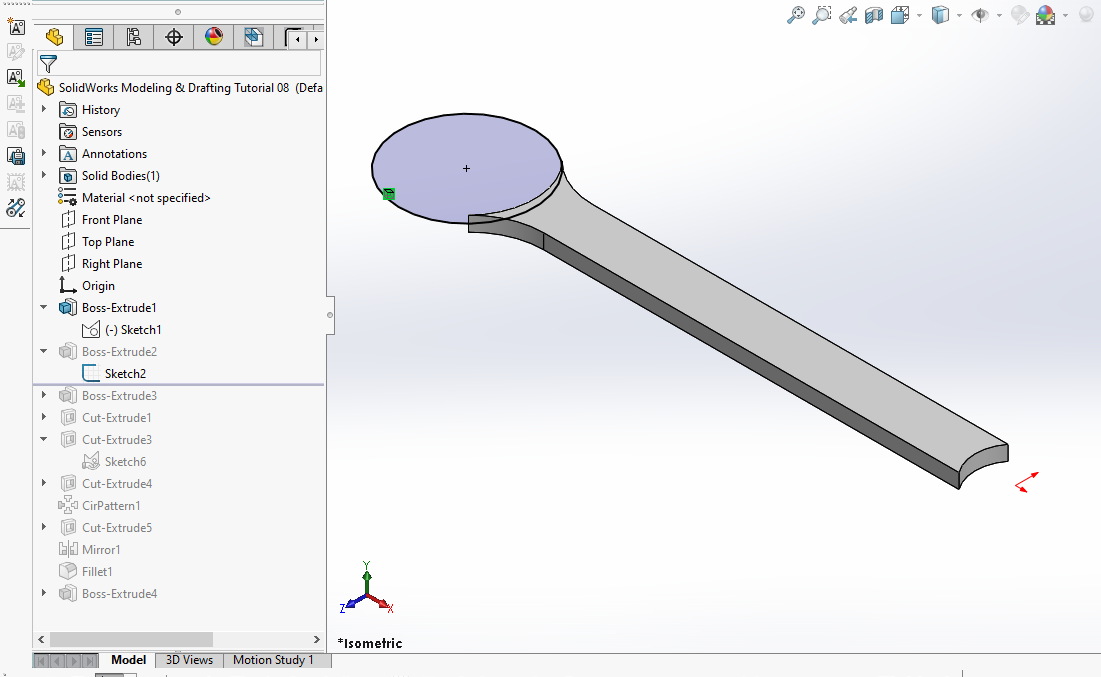Open the Section View tool
This screenshot has width=1101, height=677.
pyautogui.click(x=874, y=15)
